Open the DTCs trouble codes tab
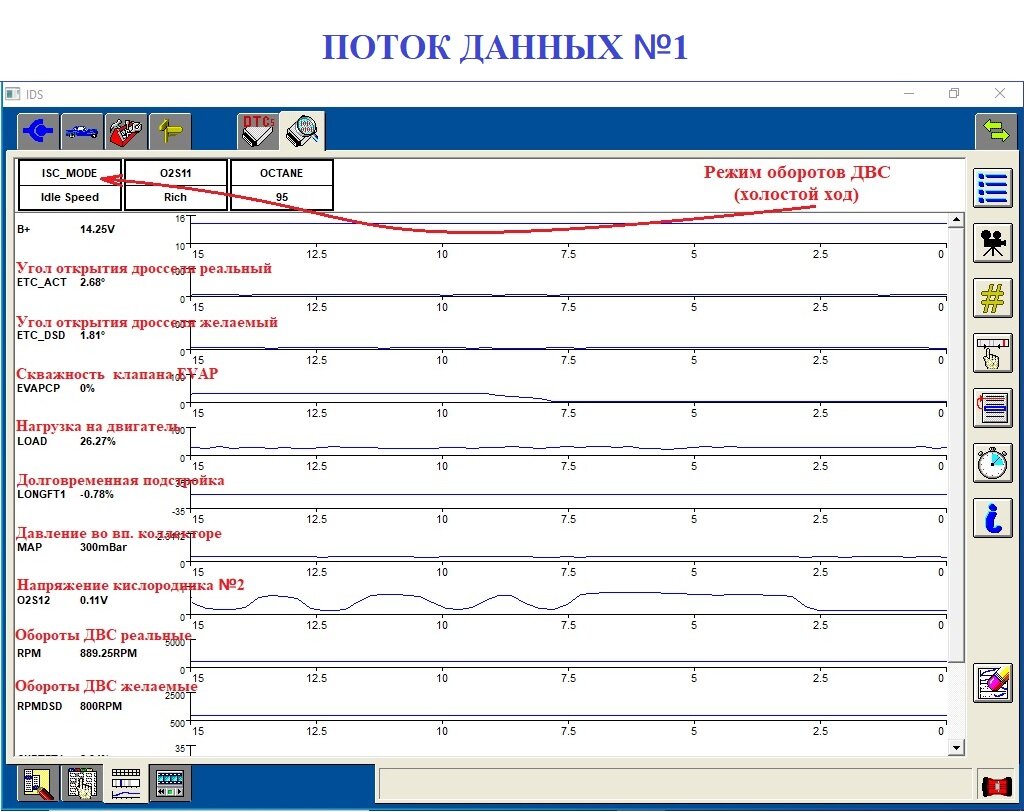This screenshot has height=812, width=1024. coord(258,131)
